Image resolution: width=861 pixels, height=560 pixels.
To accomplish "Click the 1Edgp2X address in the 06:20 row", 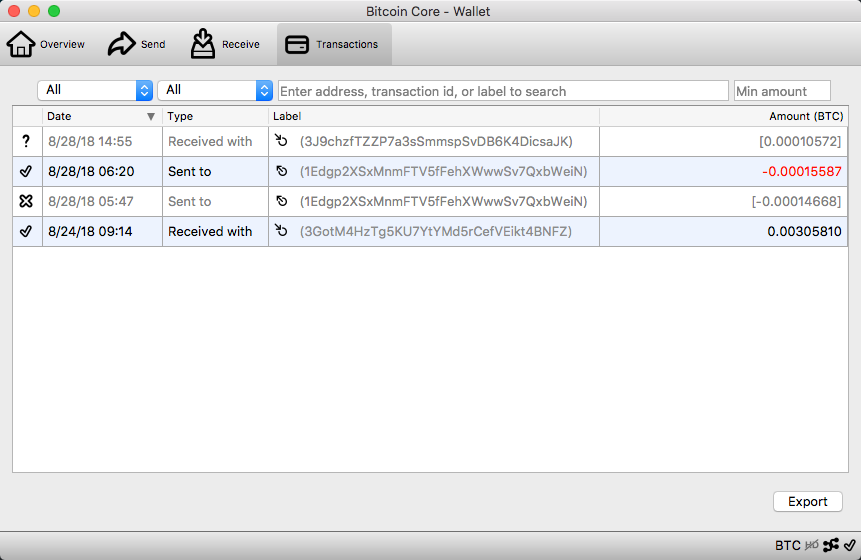I will tap(443, 171).
